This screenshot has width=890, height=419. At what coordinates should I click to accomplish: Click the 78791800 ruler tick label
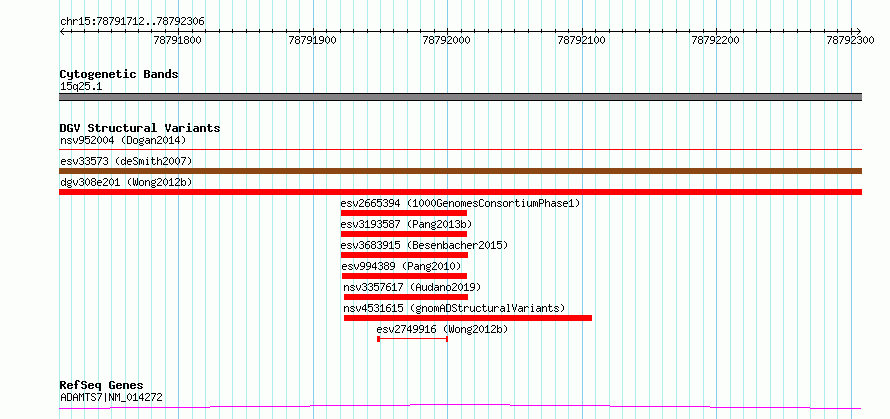pyautogui.click(x=178, y=40)
